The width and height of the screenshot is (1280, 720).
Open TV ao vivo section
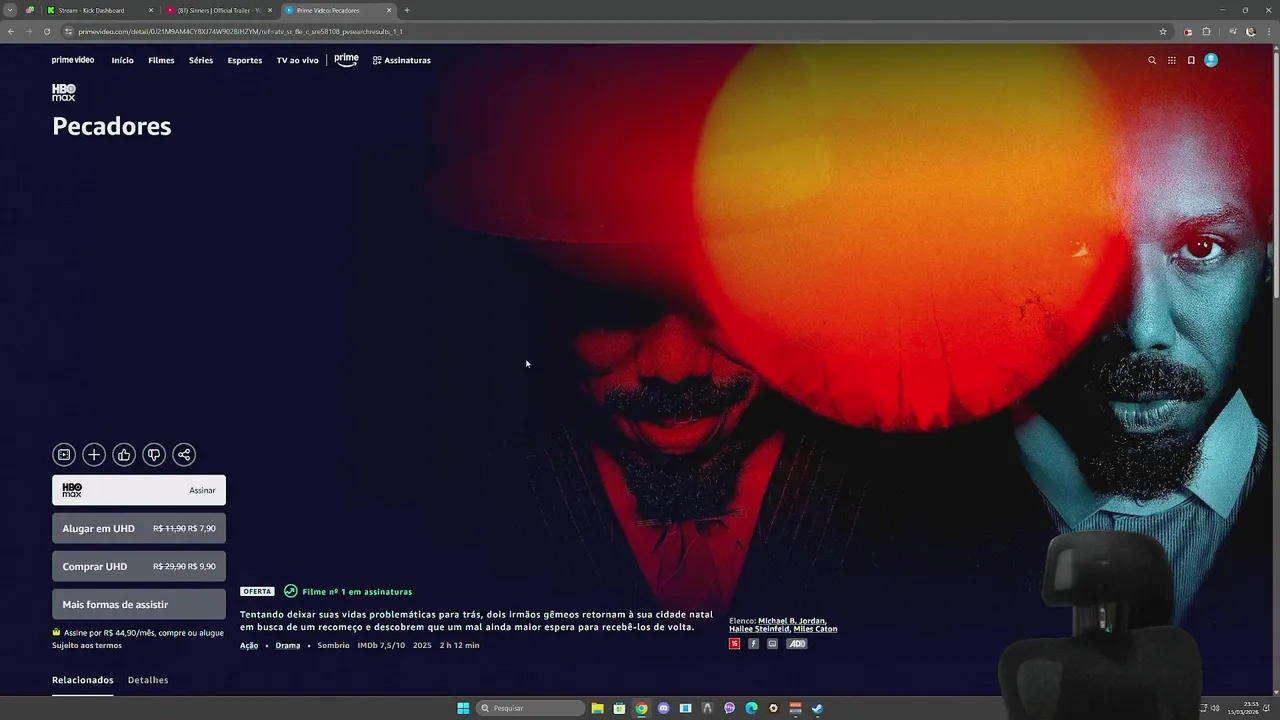pyautogui.click(x=298, y=60)
